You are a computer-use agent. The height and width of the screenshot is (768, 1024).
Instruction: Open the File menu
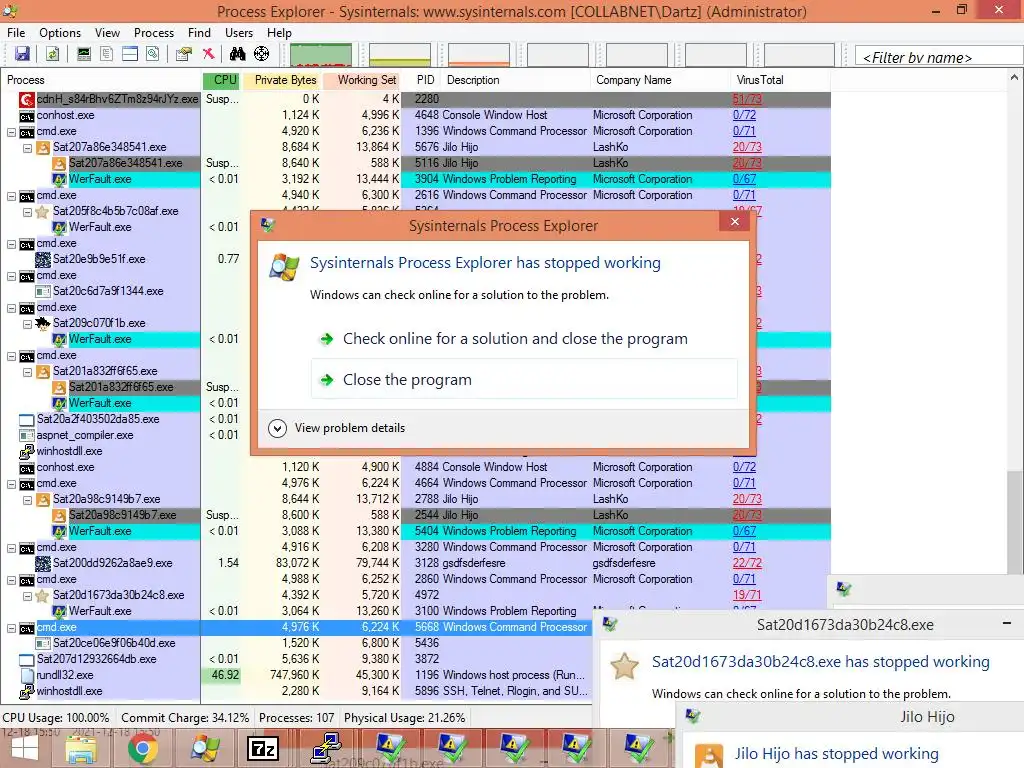[x=16, y=33]
